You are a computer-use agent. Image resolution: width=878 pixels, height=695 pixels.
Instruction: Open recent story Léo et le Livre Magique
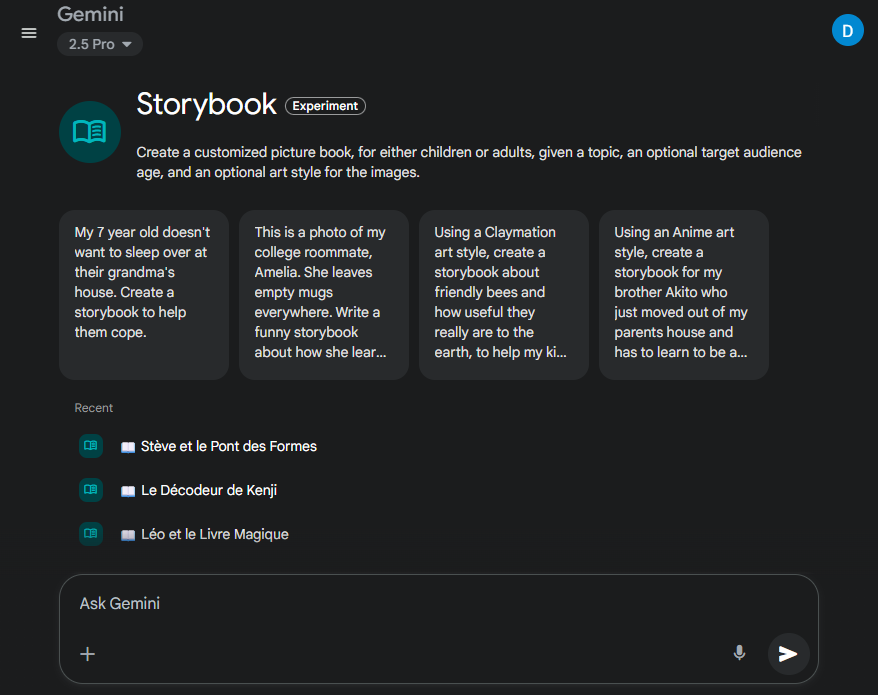[205, 534]
